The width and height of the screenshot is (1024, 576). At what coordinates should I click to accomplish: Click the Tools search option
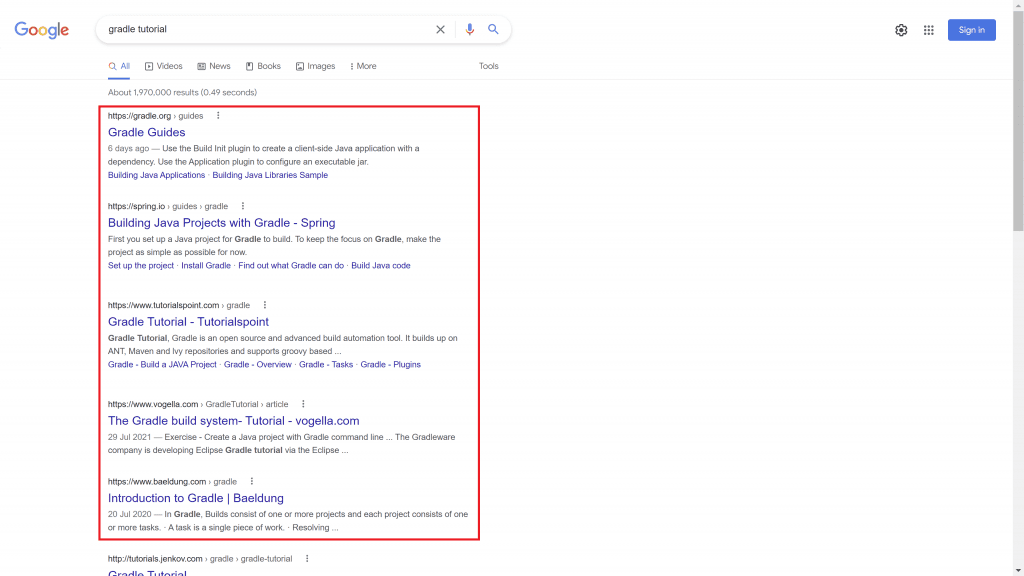pos(488,66)
